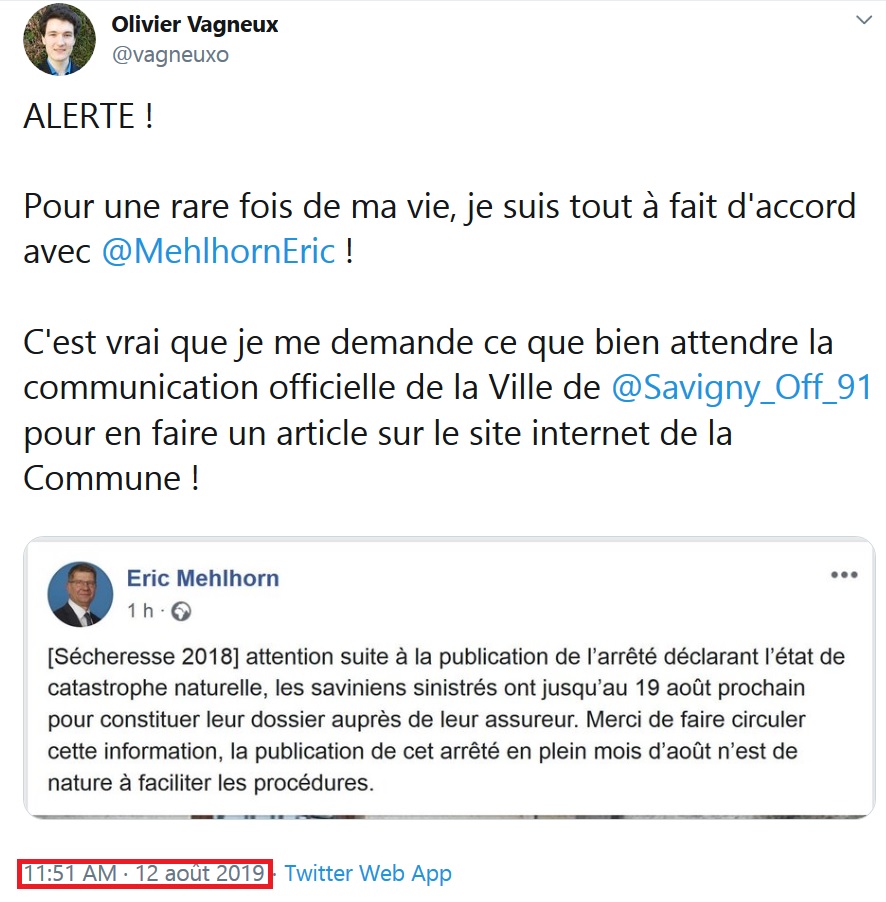886x902 pixels.
Task: Click Eric Mehlhorn's round avatar photo
Action: 80,594
